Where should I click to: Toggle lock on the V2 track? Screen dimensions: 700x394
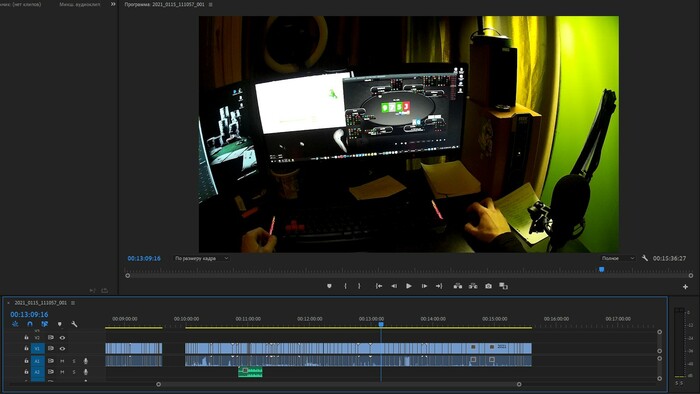click(x=26, y=337)
